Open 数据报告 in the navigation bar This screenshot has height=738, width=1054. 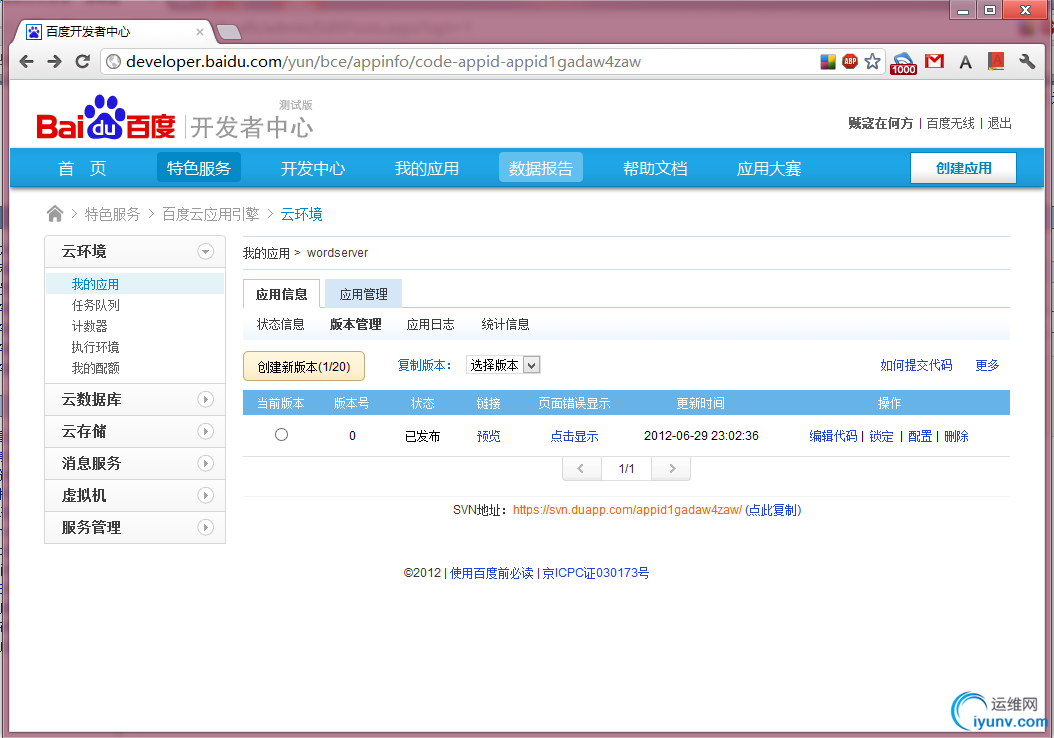[x=540, y=168]
